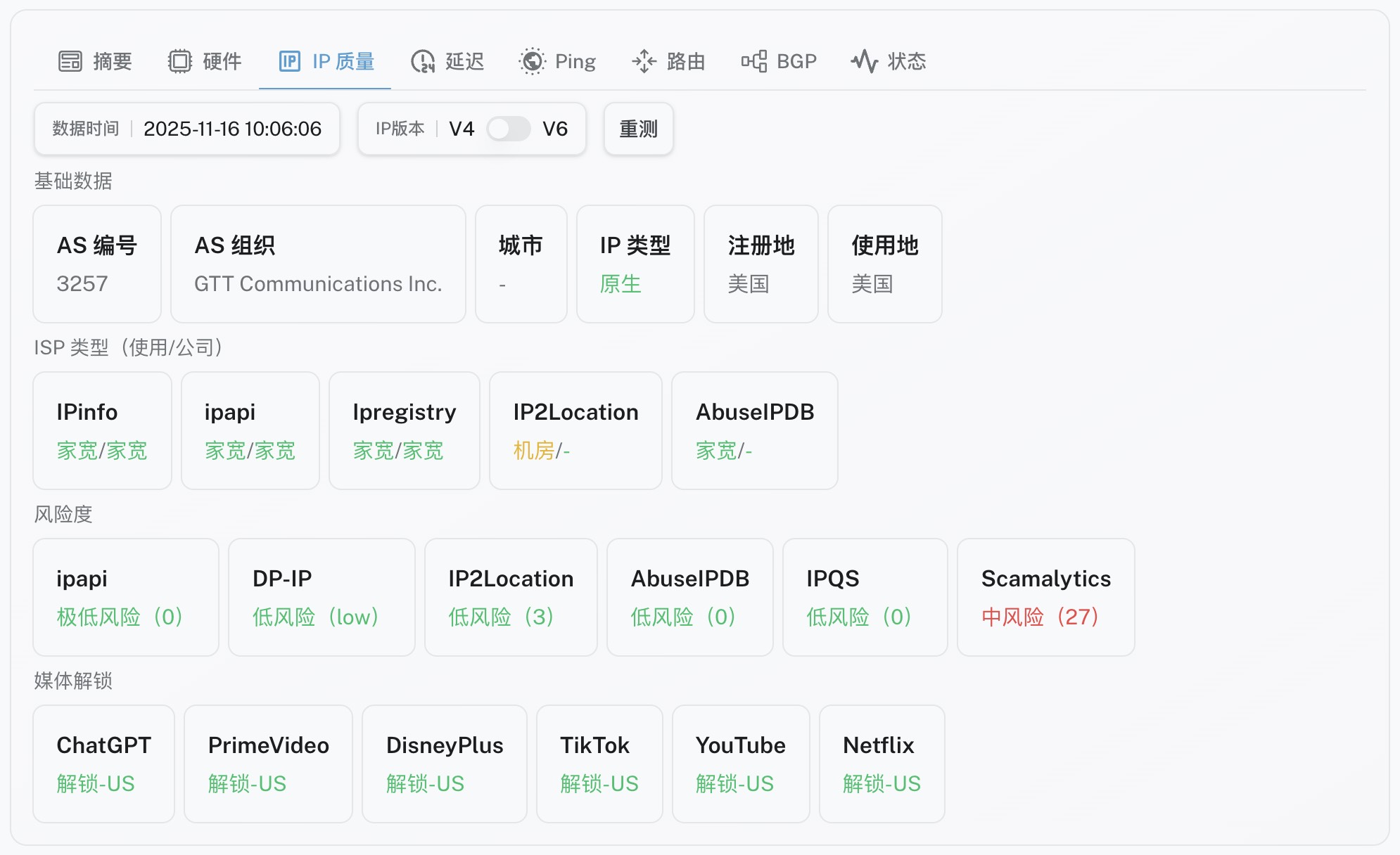The image size is (1400, 855).
Task: Click the latency 24-hour clock icon
Action: (422, 61)
